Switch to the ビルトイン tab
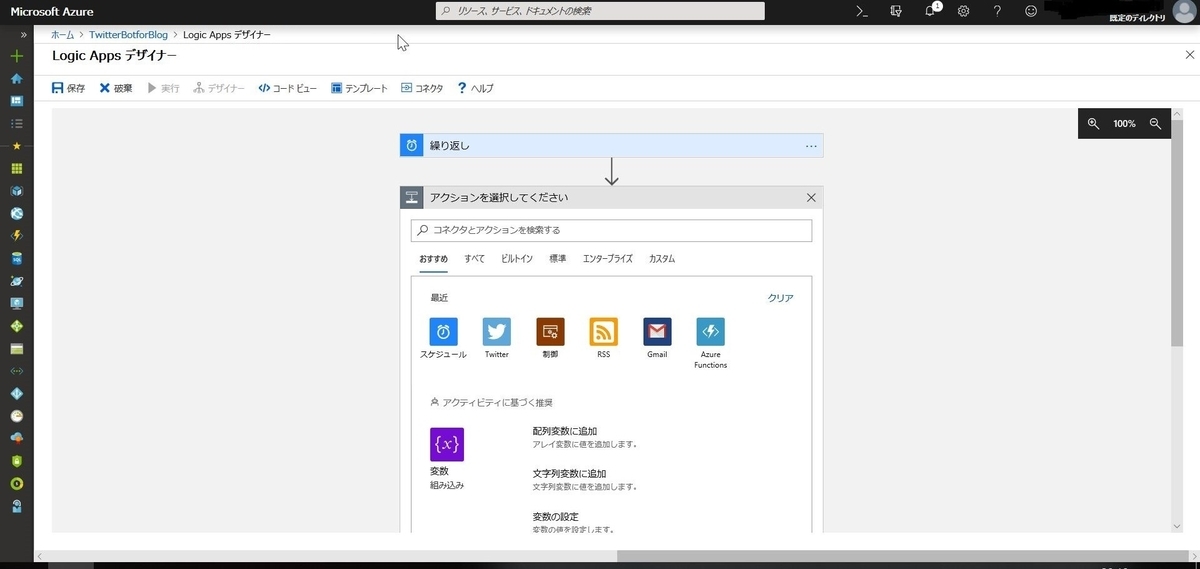The image size is (1200, 569). [x=517, y=259]
